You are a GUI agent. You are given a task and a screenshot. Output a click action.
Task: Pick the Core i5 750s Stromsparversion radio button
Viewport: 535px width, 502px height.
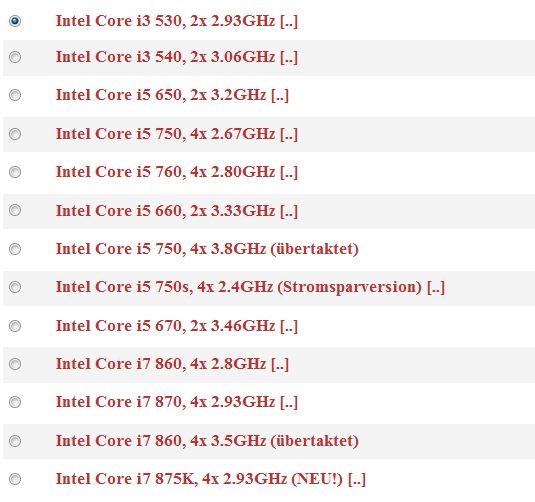[x=15, y=287]
